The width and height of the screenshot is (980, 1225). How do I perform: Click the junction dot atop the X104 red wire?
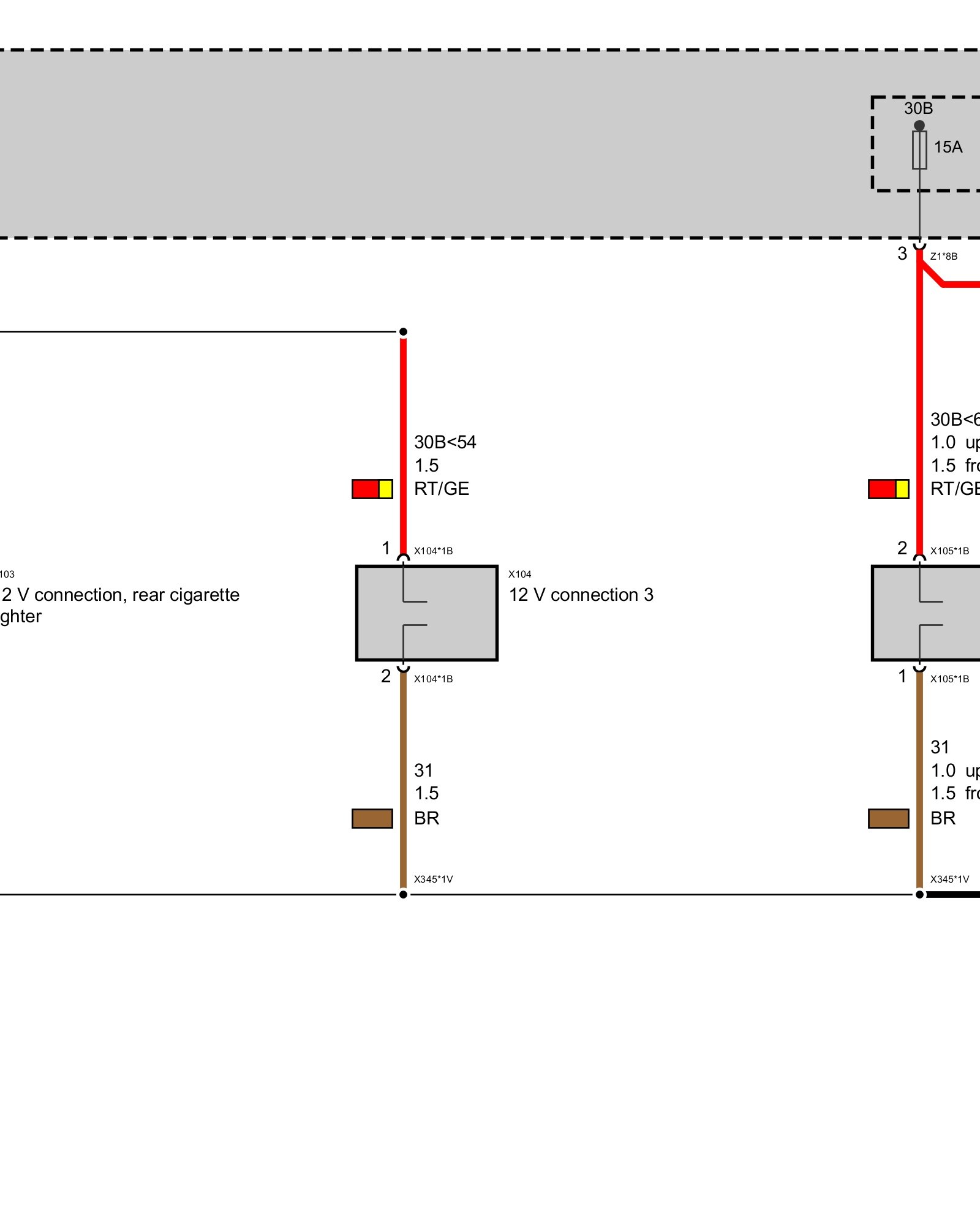403,332
